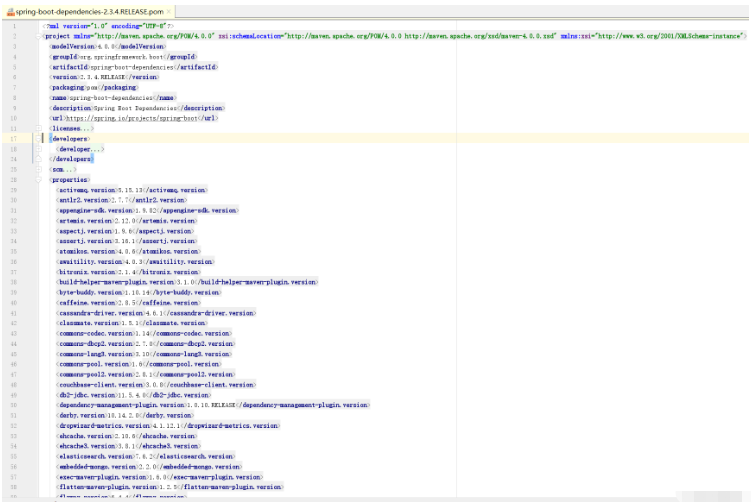Click the classmate.version property line
This screenshot has width=751, height=502.
[x=132, y=323]
